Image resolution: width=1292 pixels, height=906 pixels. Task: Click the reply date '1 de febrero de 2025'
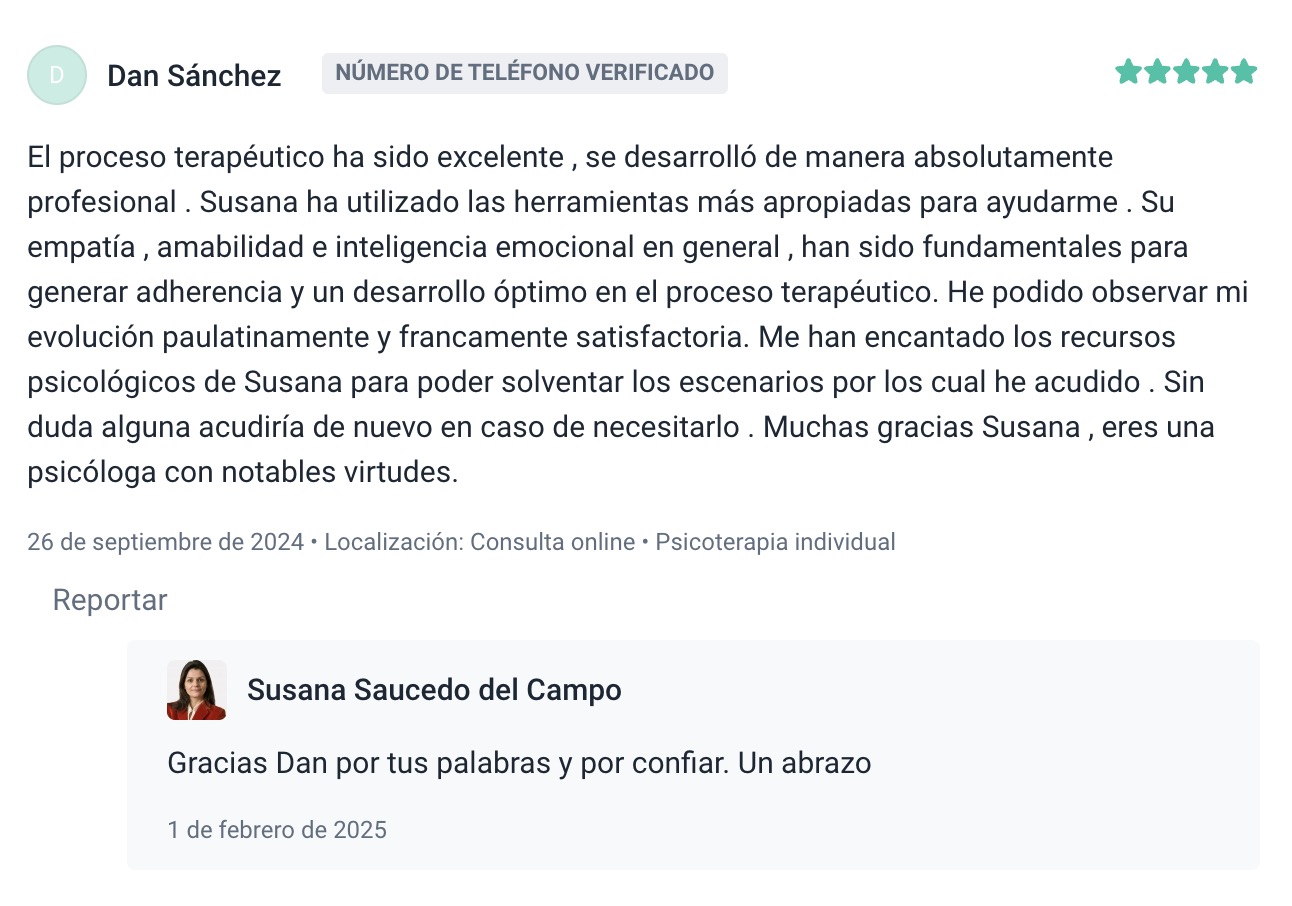coord(277,830)
